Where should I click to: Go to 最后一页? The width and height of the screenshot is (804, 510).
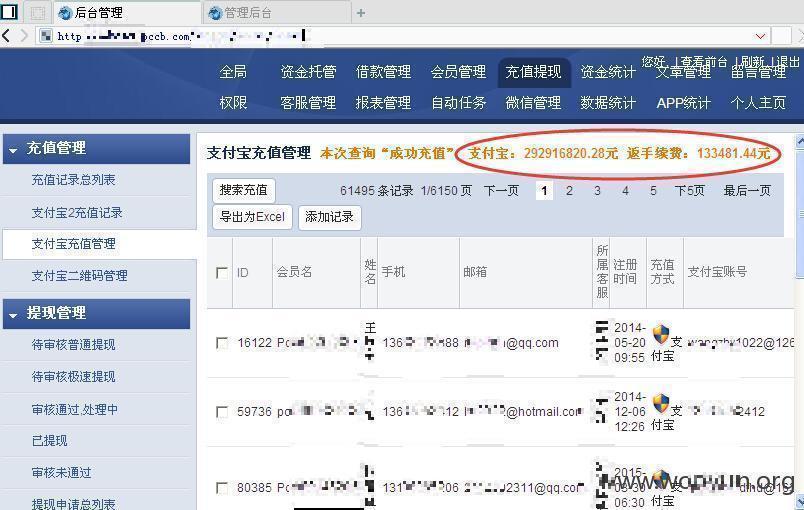coord(747,191)
